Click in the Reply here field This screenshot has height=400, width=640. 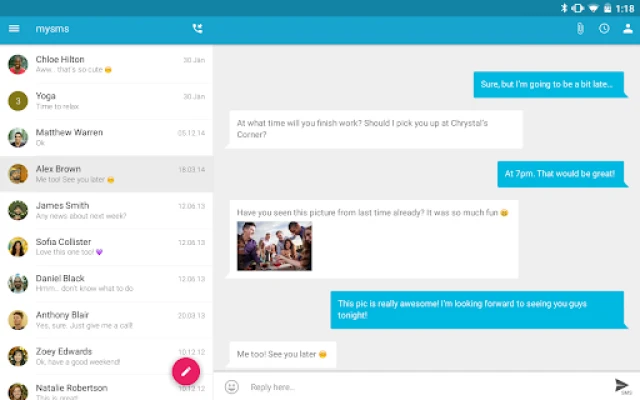click(427, 387)
